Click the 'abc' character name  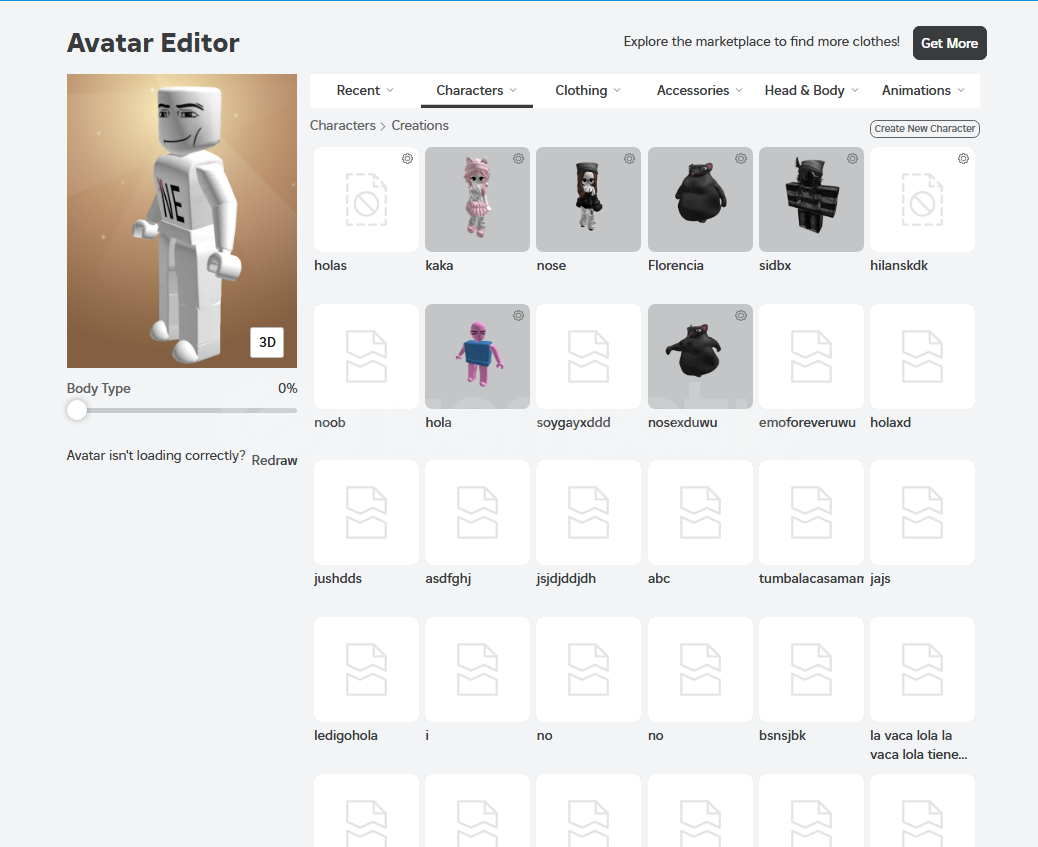(x=659, y=579)
